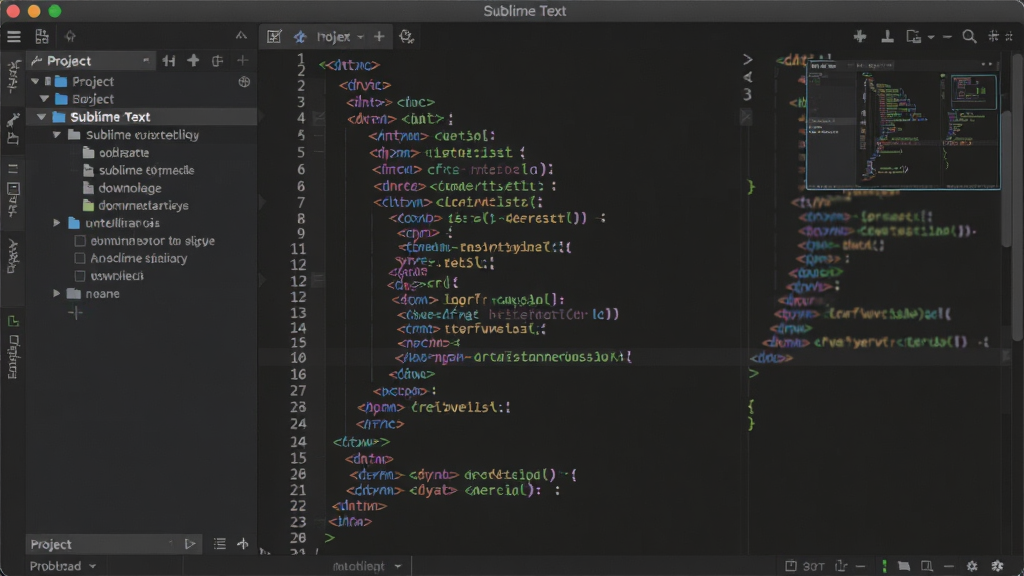Select the 'sublime eormecle' file in the tree
This screenshot has width=1024, height=576.
pos(146,170)
